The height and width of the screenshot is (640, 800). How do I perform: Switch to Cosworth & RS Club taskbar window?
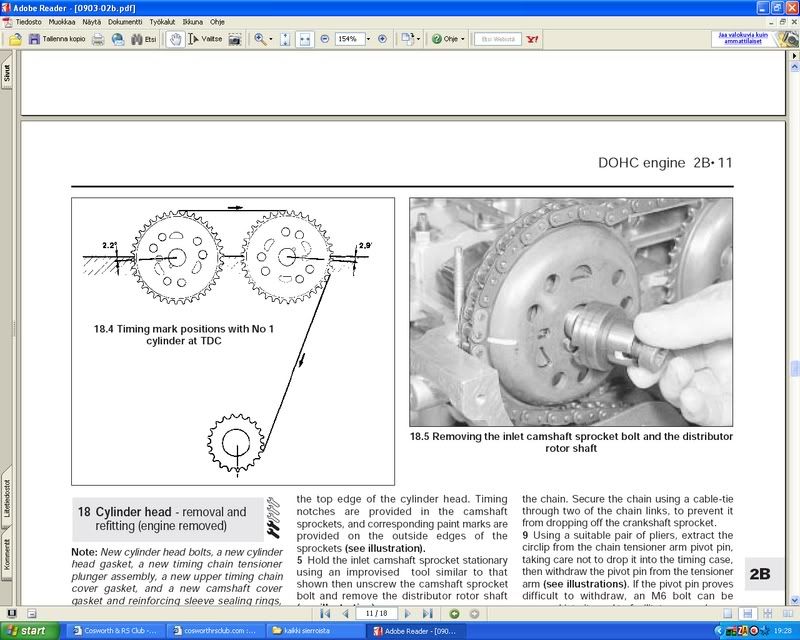tap(114, 631)
